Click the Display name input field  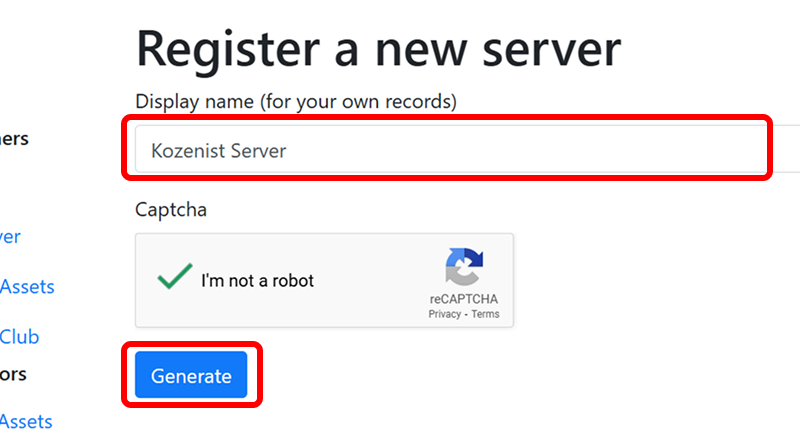point(467,149)
